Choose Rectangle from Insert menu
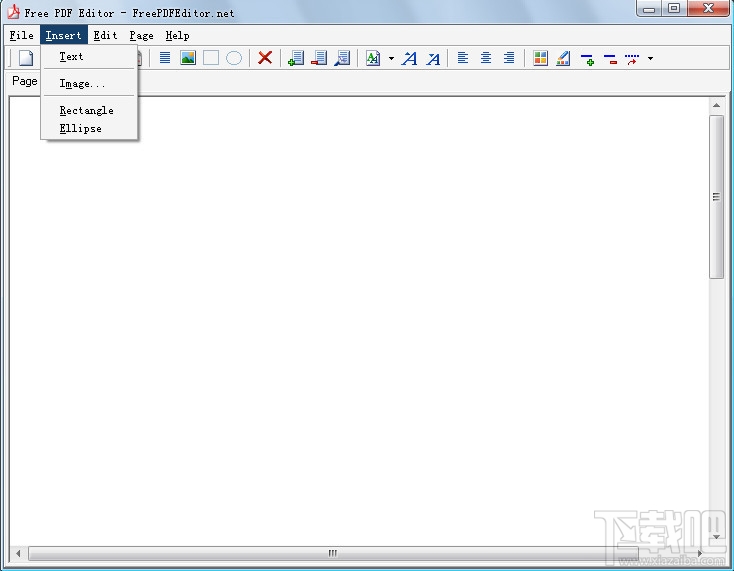Viewport: 734px width, 571px height. [89, 110]
